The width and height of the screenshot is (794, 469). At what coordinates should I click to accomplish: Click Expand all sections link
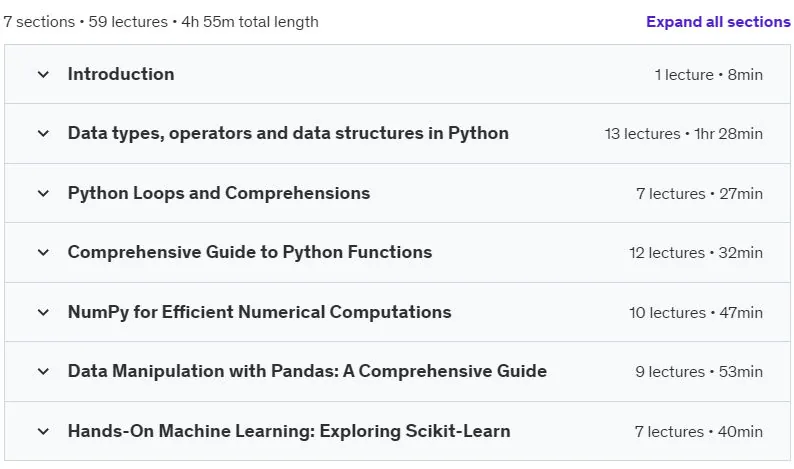[x=718, y=22]
